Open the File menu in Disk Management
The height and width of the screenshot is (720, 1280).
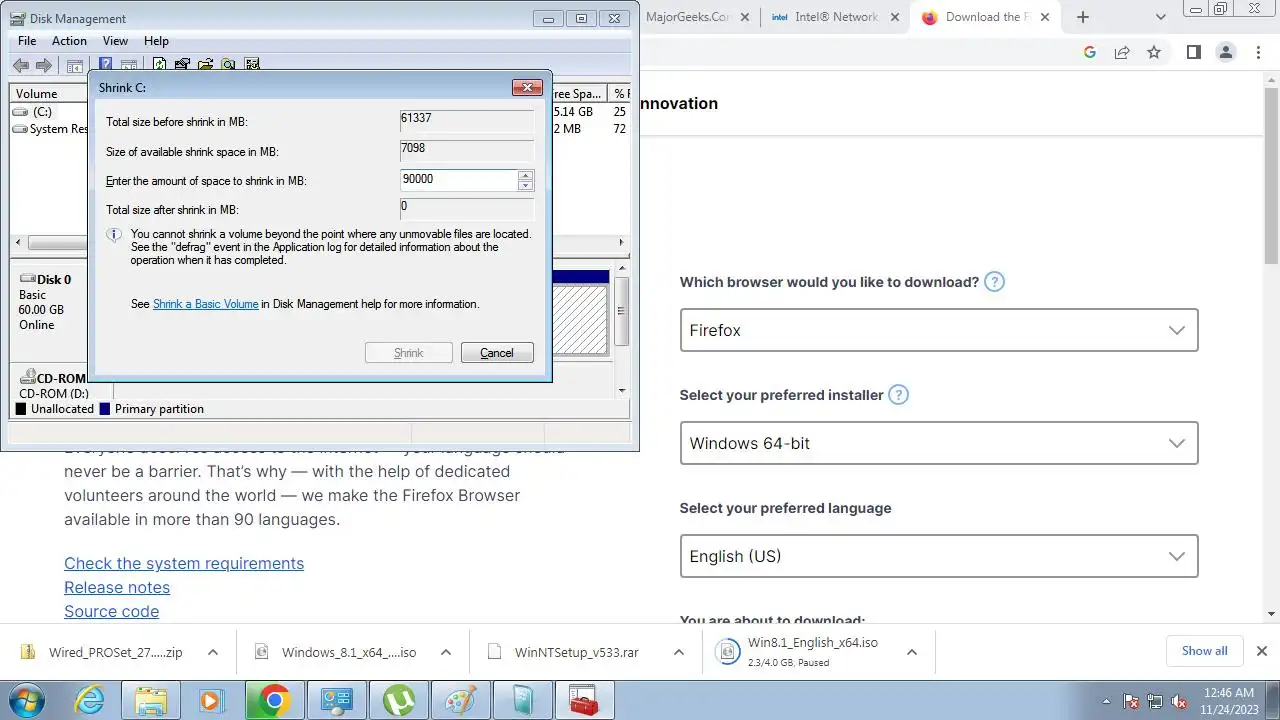click(x=27, y=41)
